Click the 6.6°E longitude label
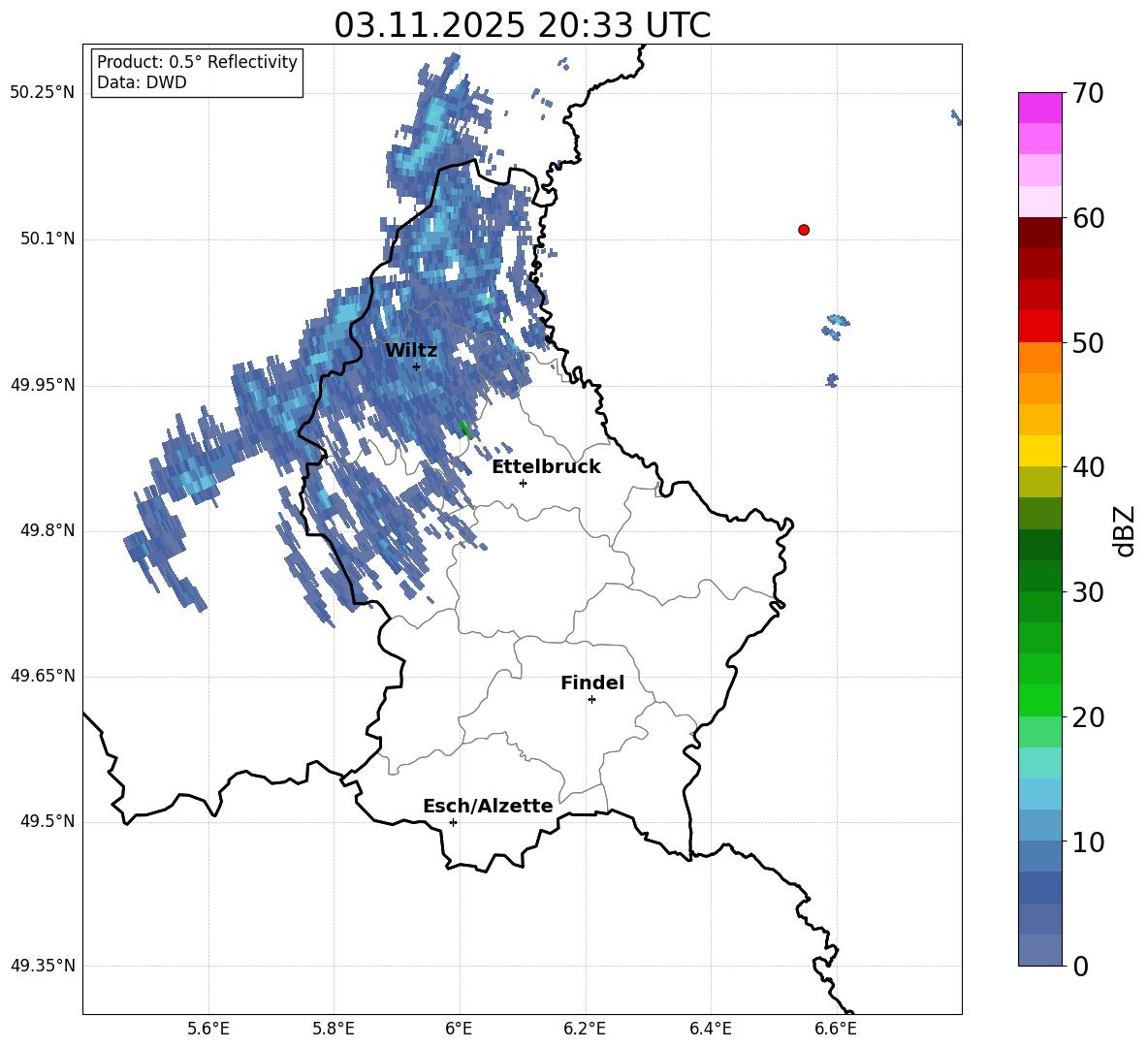 [836, 1029]
